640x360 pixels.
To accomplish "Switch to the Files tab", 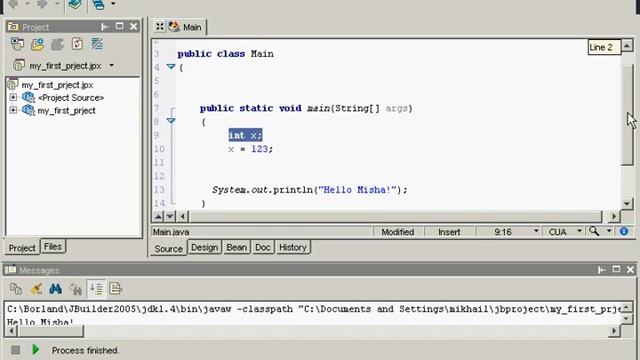I will (x=53, y=247).
